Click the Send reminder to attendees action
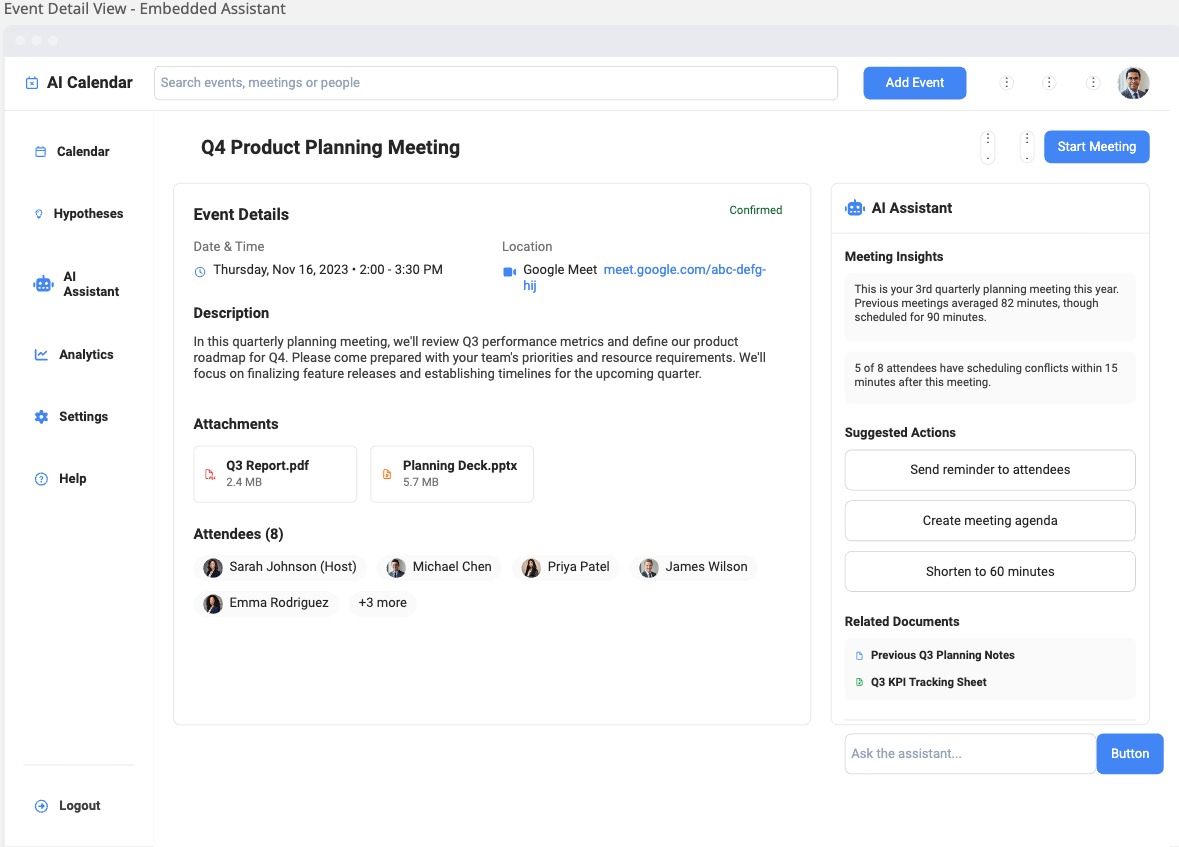The height and width of the screenshot is (847, 1179). [989, 469]
